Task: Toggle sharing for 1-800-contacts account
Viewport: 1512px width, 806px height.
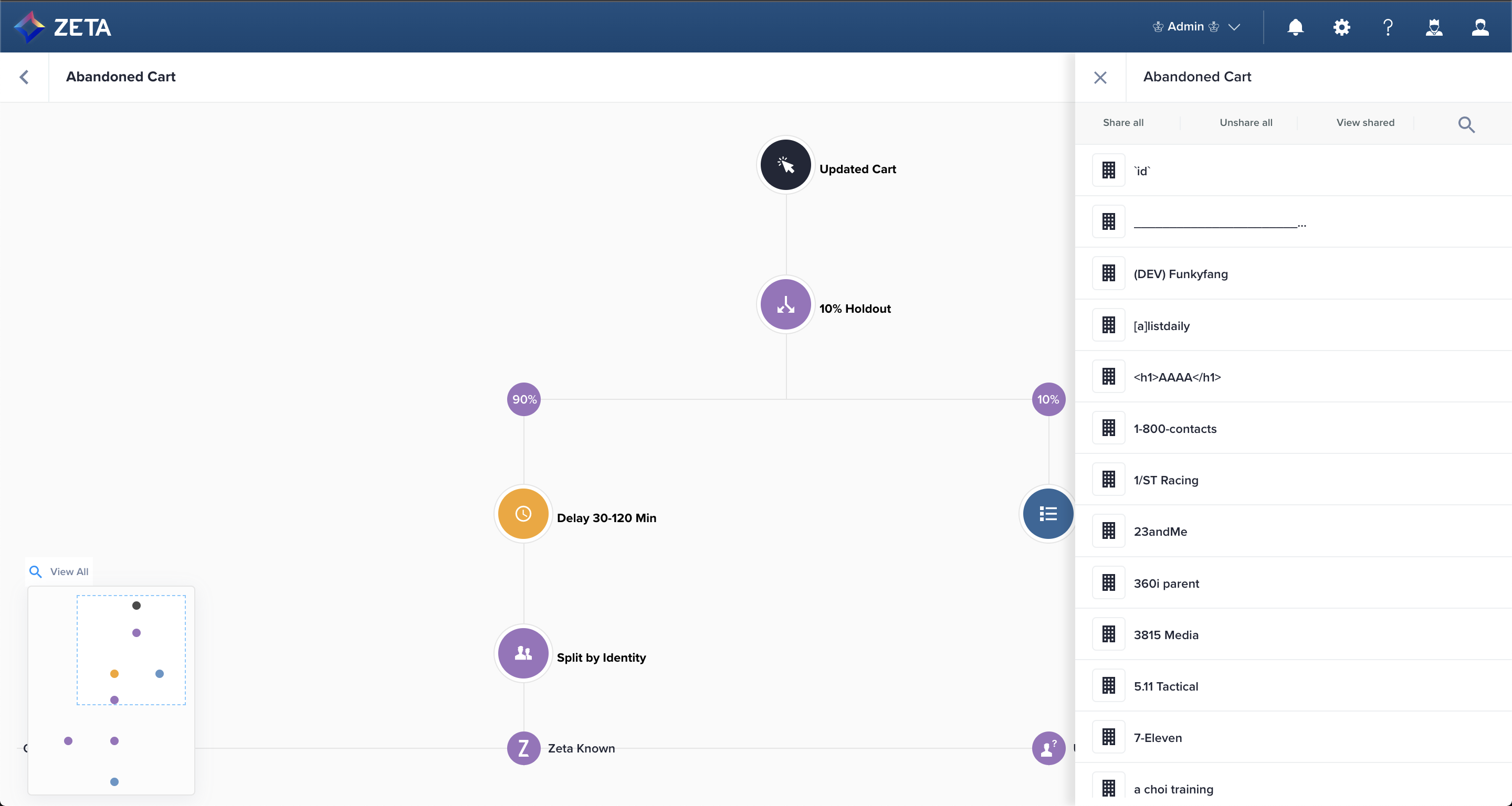Action: point(1108,428)
